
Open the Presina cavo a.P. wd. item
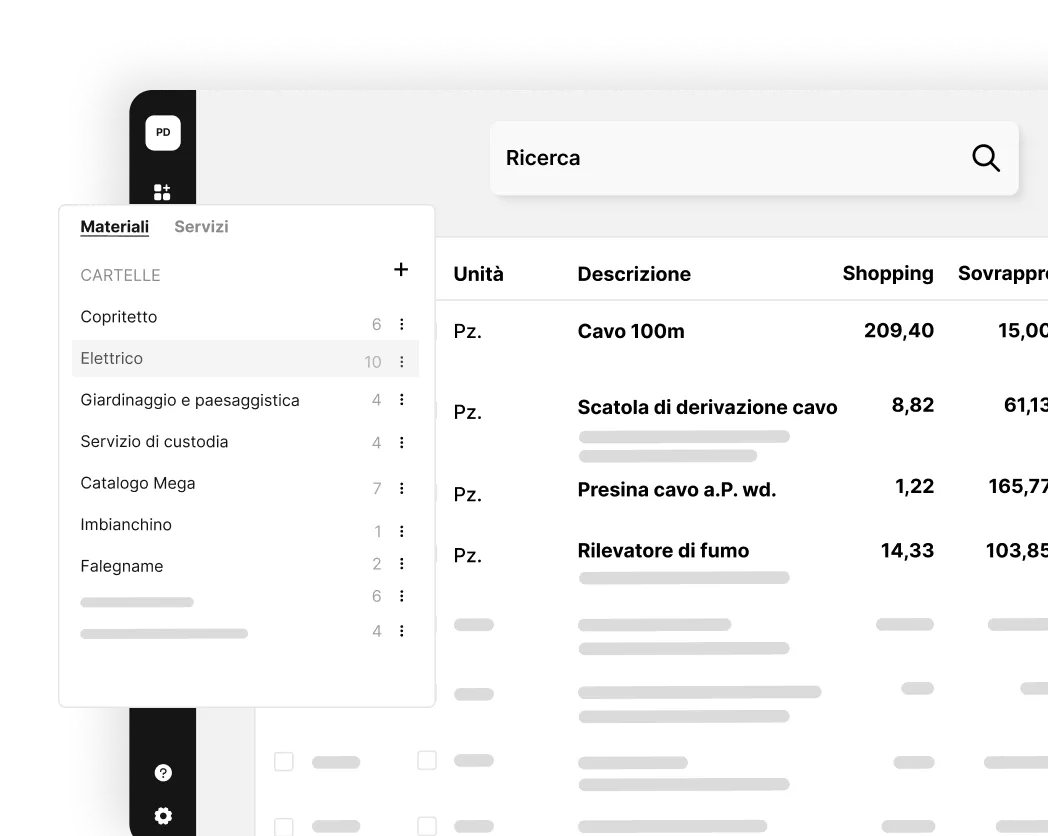pyautogui.click(x=676, y=490)
